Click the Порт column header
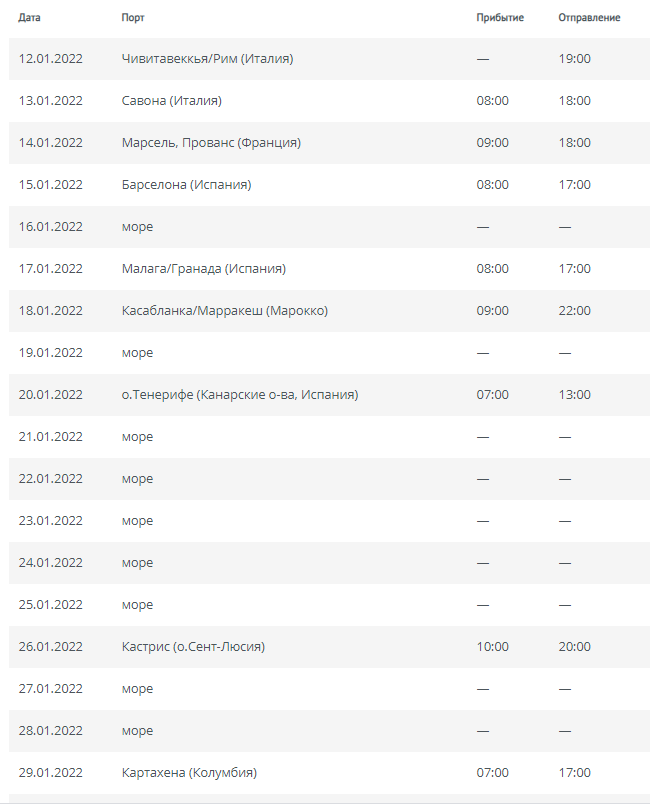This screenshot has height=806, width=650. pos(133,17)
